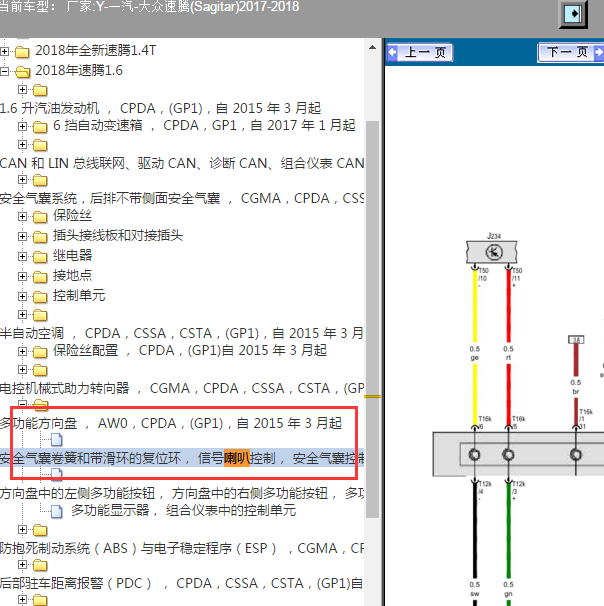
Task: Expand 半自动空调 folder node
Action: click(x=22, y=315)
